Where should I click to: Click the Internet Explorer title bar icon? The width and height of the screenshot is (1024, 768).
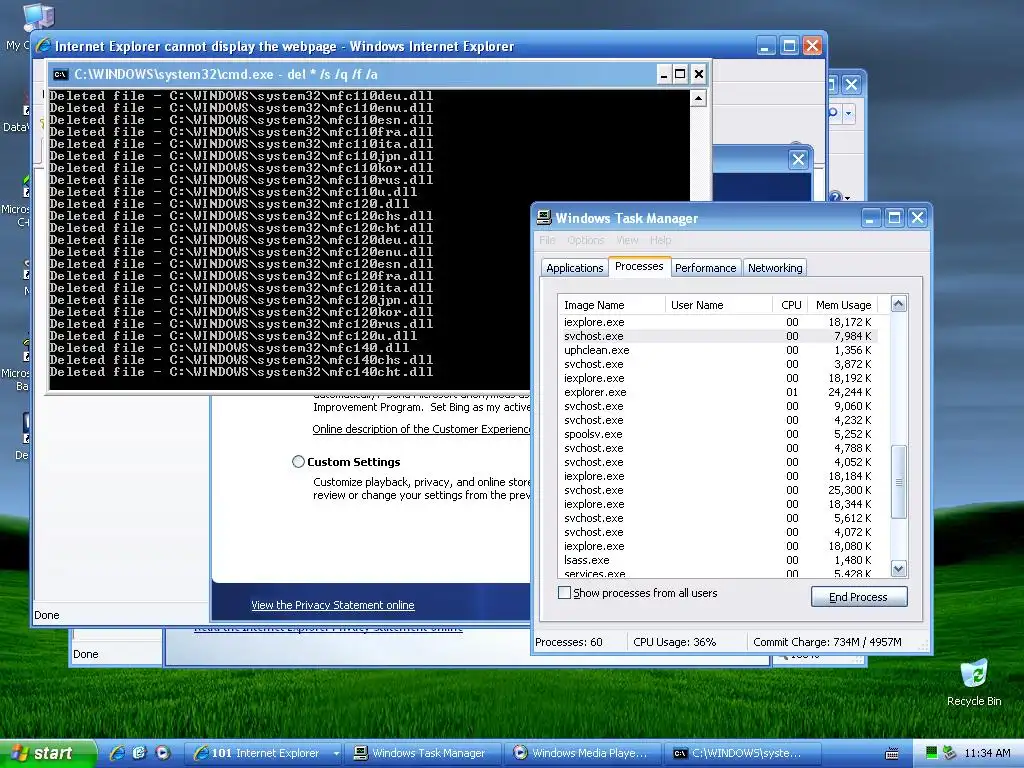click(44, 46)
